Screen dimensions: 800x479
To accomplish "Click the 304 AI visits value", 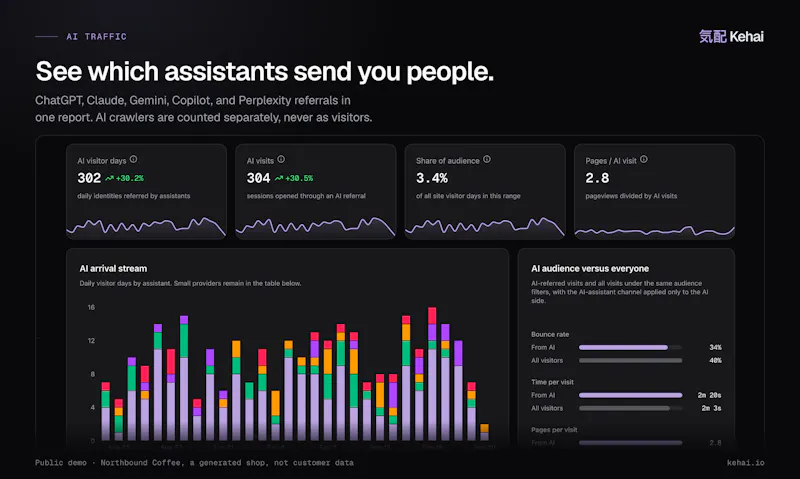I will pyautogui.click(x=258, y=178).
